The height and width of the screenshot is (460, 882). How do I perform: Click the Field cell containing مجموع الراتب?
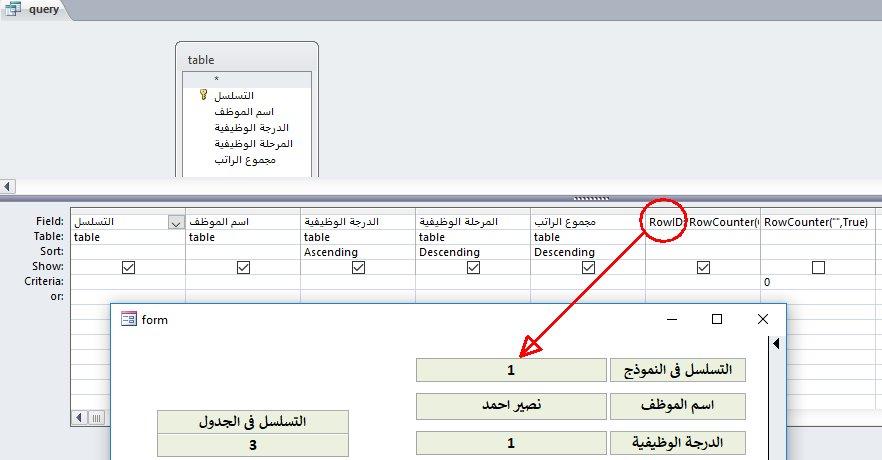click(x=587, y=222)
